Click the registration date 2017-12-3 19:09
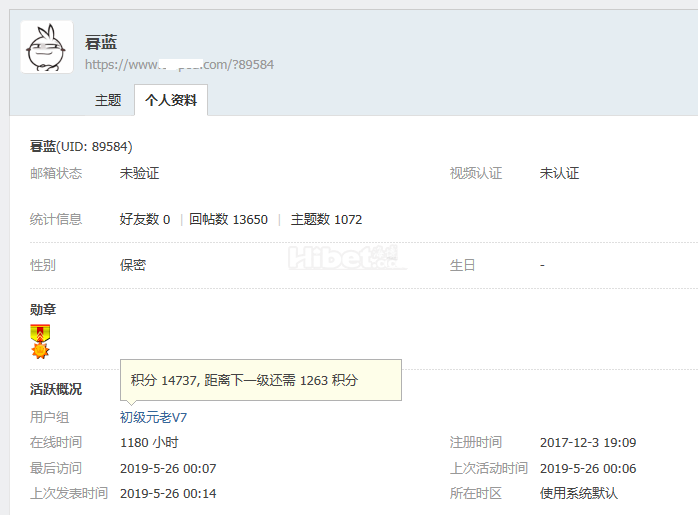Screen dimensions: 698x515 click(x=588, y=442)
